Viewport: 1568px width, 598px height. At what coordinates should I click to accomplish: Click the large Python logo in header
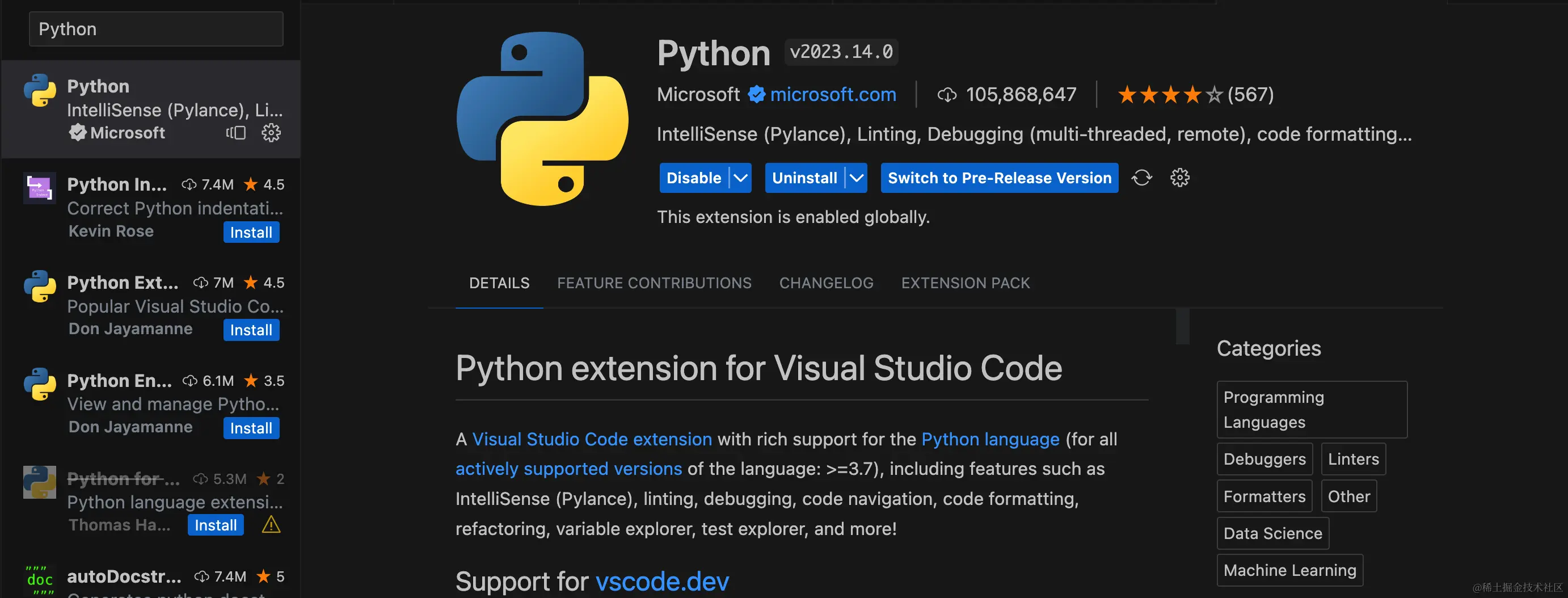click(542, 119)
